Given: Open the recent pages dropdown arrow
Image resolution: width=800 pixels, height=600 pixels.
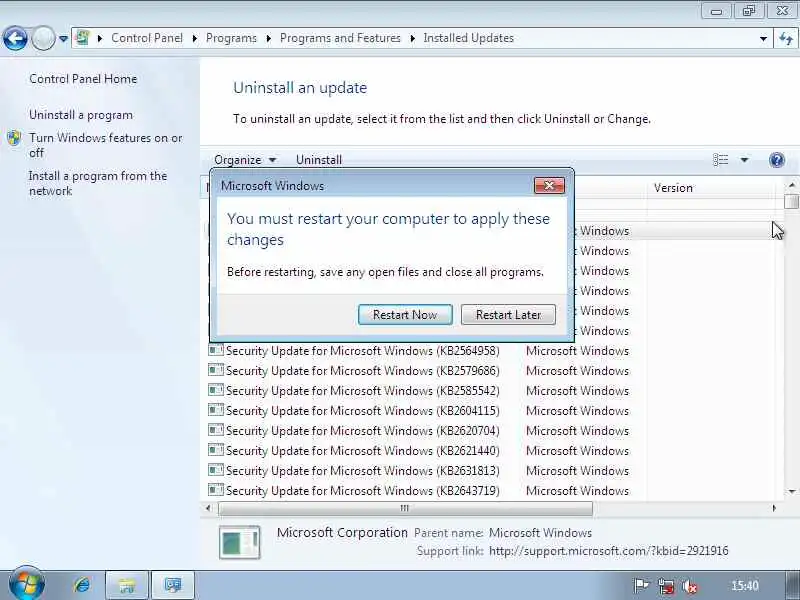Looking at the screenshot, I should pos(63,38).
